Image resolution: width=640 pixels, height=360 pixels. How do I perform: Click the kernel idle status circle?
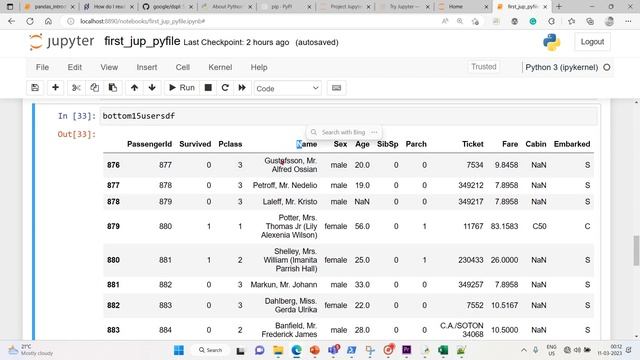[607, 67]
